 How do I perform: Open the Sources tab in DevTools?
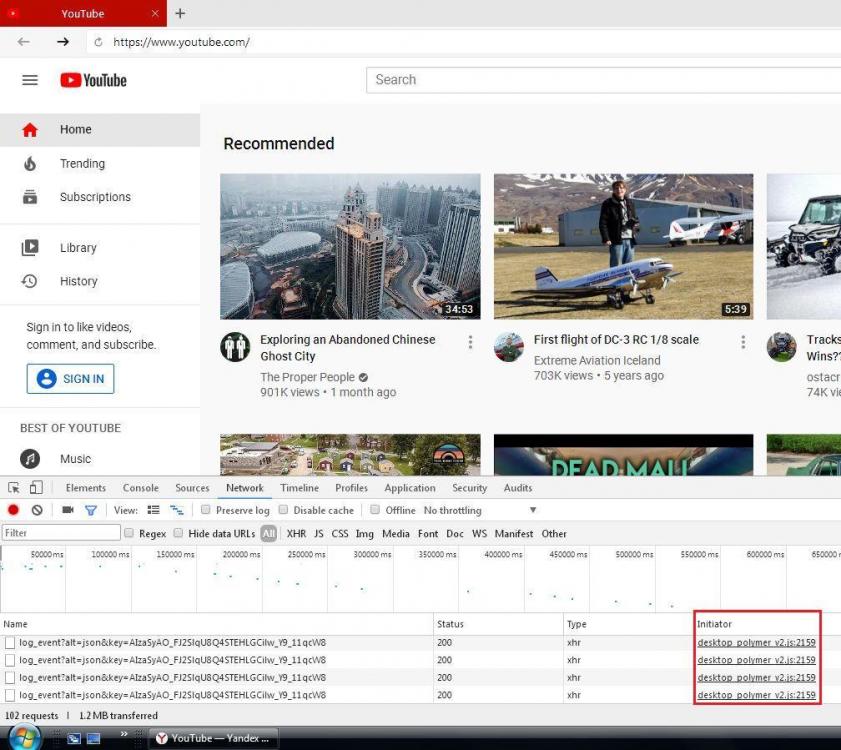[192, 488]
